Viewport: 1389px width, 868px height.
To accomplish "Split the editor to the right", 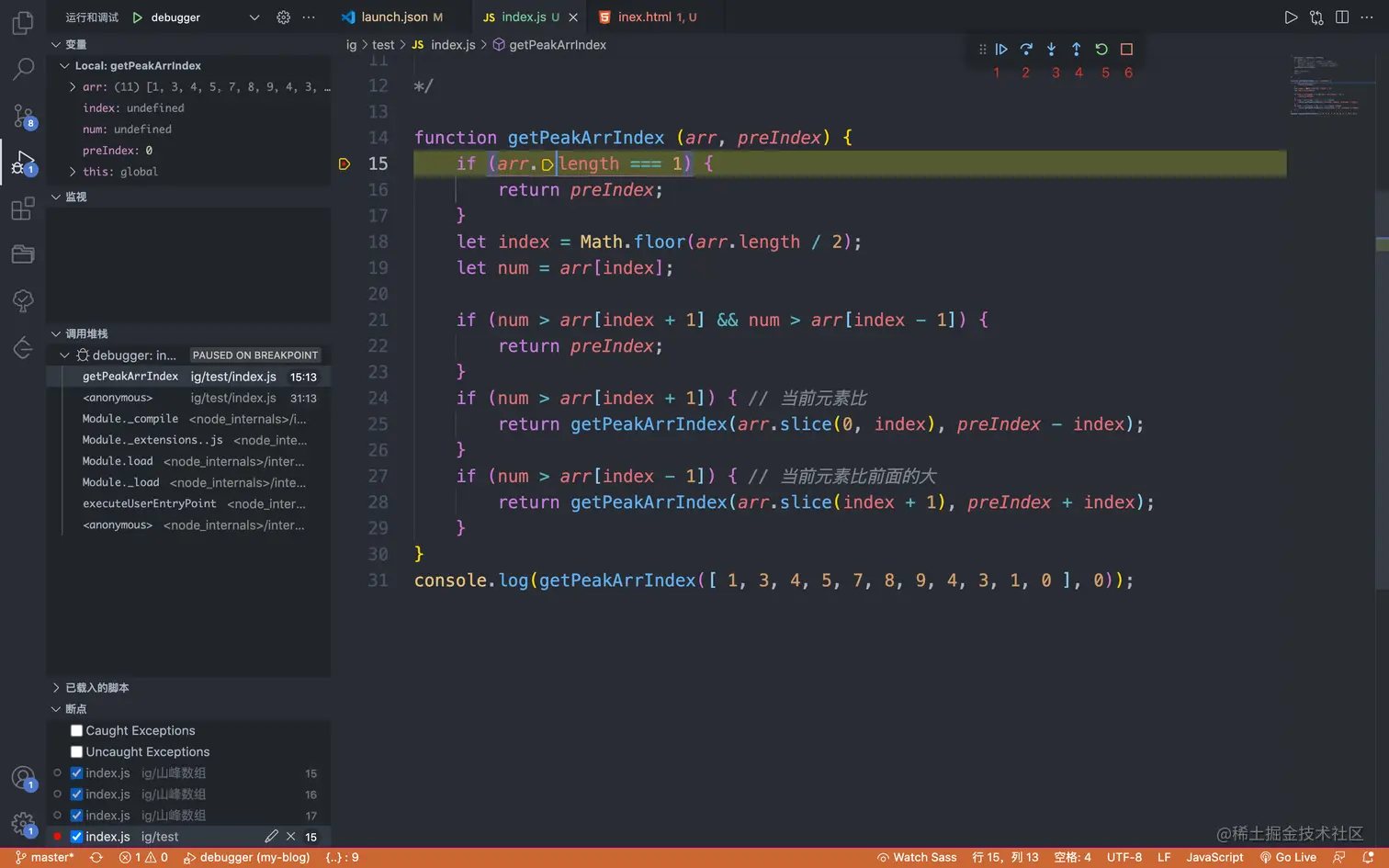I will (1342, 17).
